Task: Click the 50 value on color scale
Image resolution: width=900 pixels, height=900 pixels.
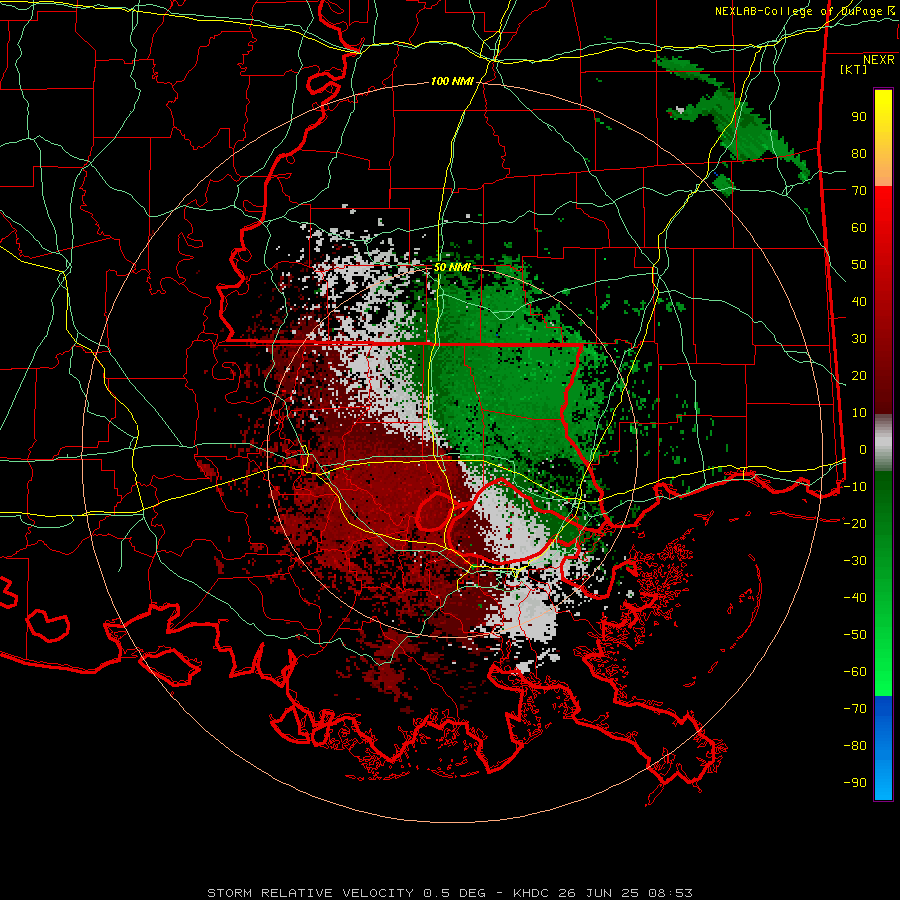Action: click(x=859, y=265)
